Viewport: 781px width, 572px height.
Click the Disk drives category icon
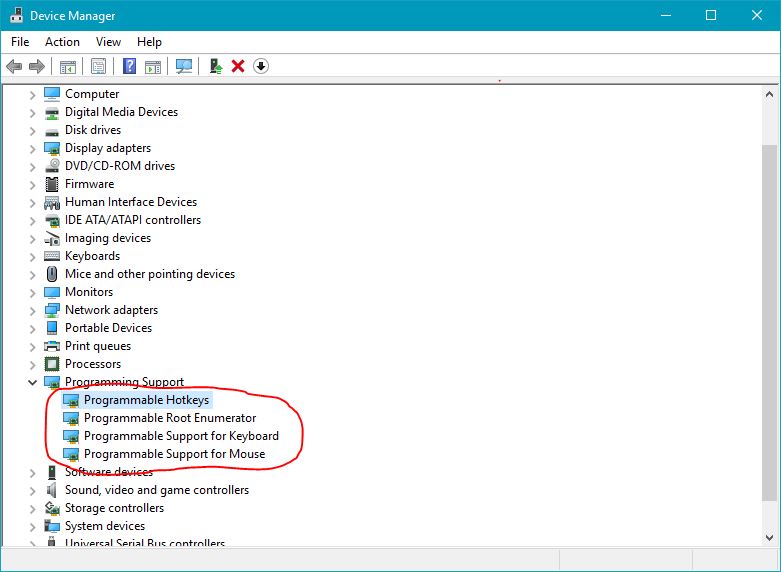click(52, 131)
